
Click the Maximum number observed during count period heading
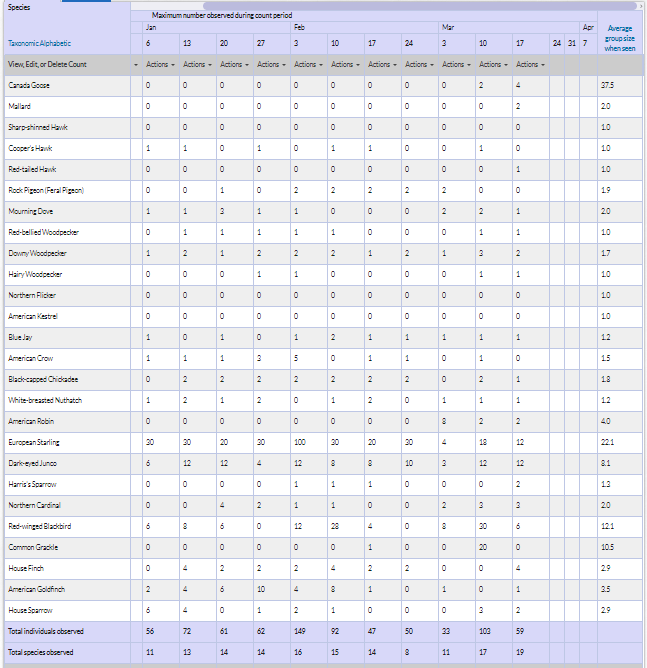(x=222, y=15)
